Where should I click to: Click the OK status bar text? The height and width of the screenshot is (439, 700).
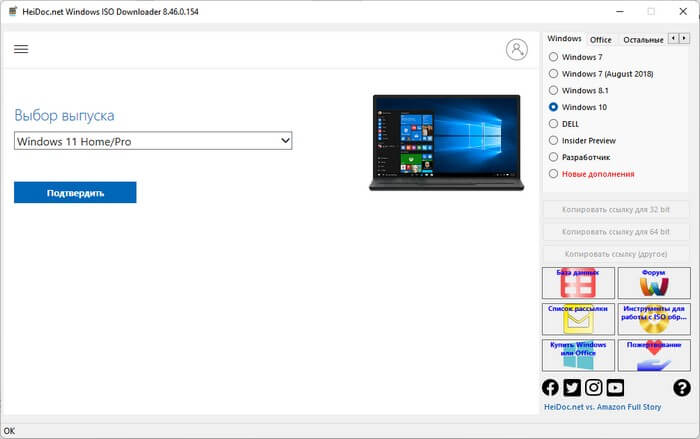9,431
